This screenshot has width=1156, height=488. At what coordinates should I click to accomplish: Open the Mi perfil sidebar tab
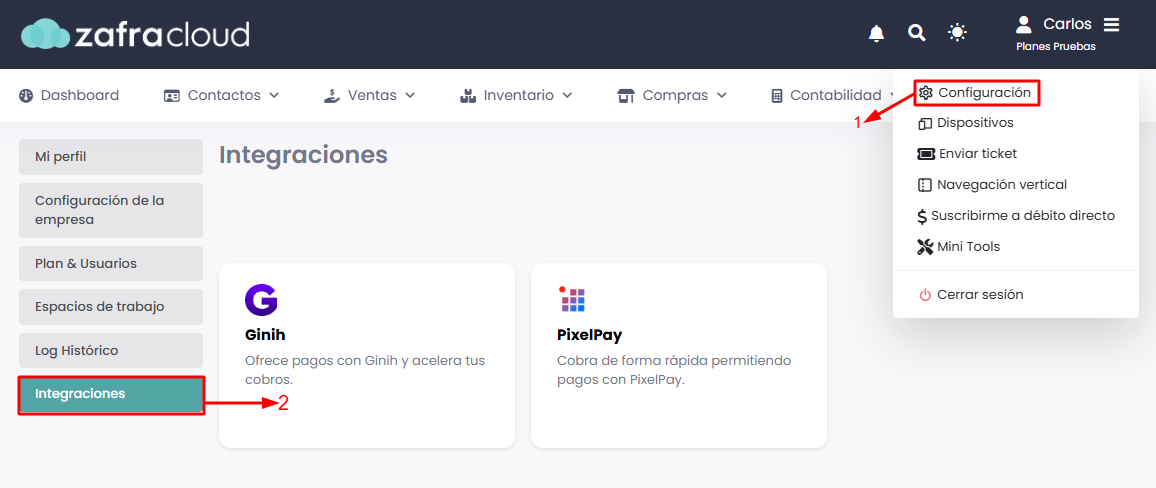(x=110, y=157)
